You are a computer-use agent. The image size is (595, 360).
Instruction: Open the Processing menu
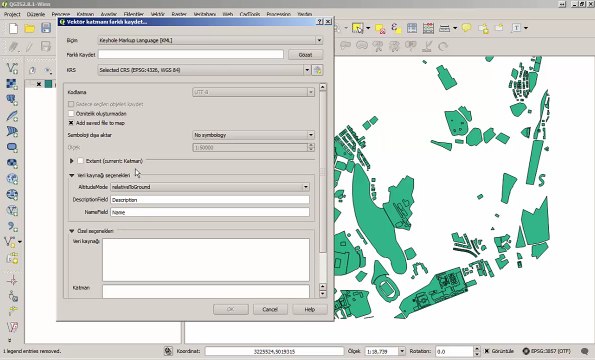tap(279, 14)
